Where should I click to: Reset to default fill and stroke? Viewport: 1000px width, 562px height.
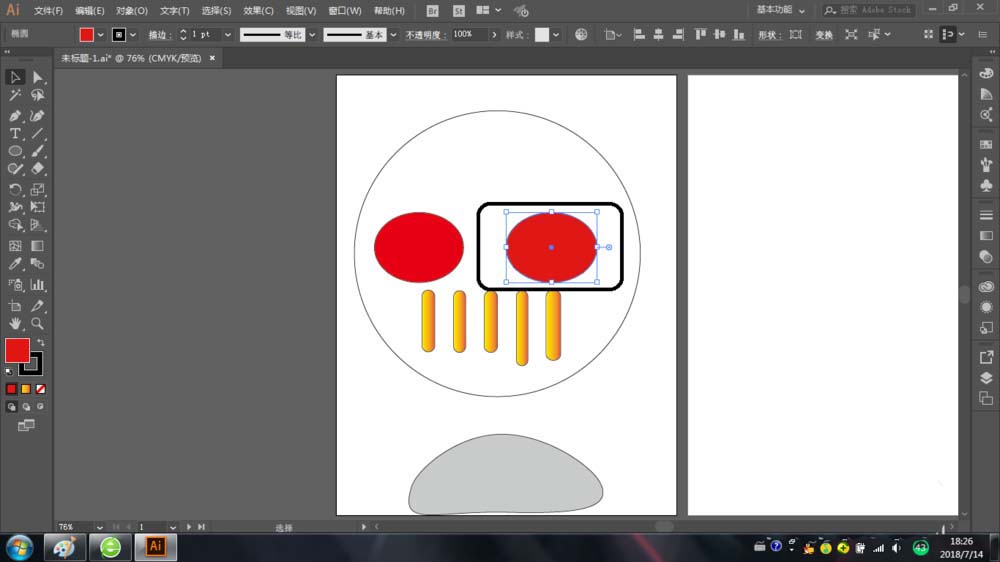coord(10,371)
